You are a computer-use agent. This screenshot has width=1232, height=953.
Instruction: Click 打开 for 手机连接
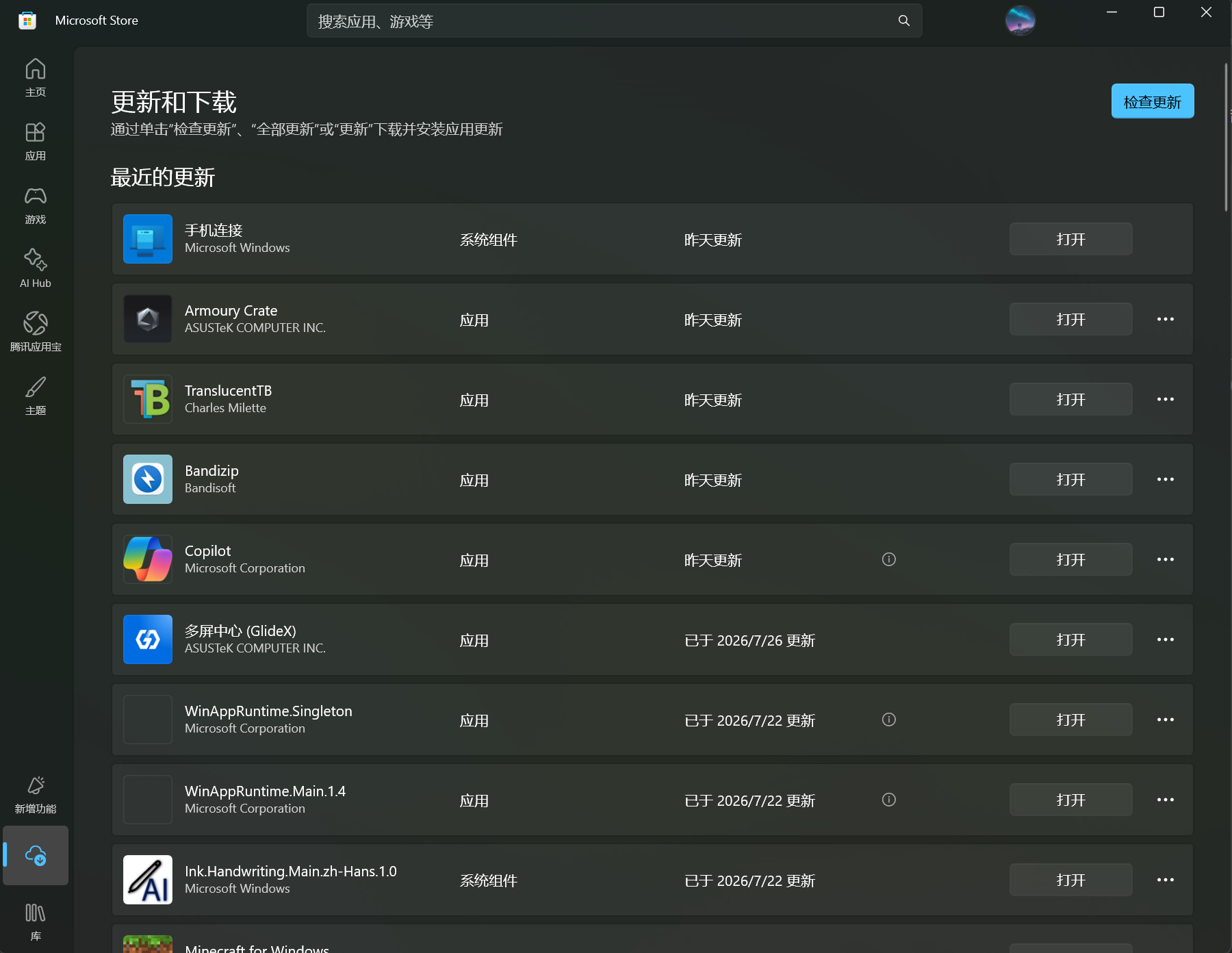(x=1071, y=239)
